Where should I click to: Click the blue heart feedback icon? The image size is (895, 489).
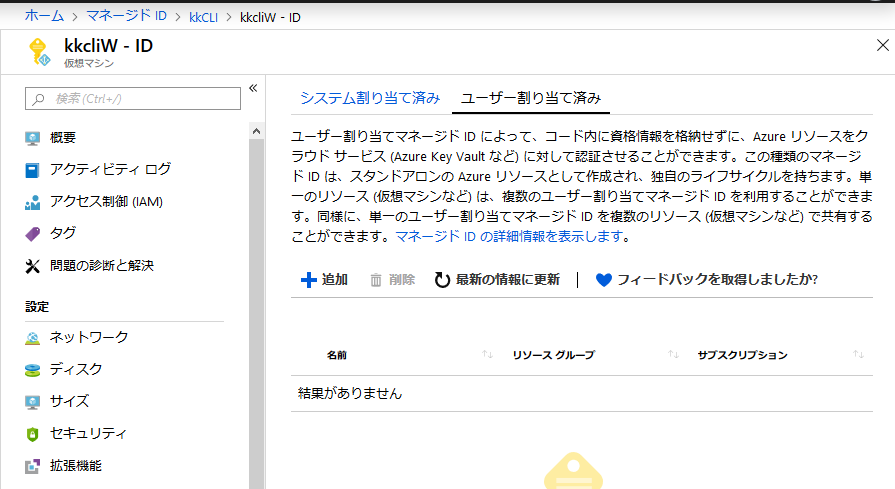click(603, 280)
